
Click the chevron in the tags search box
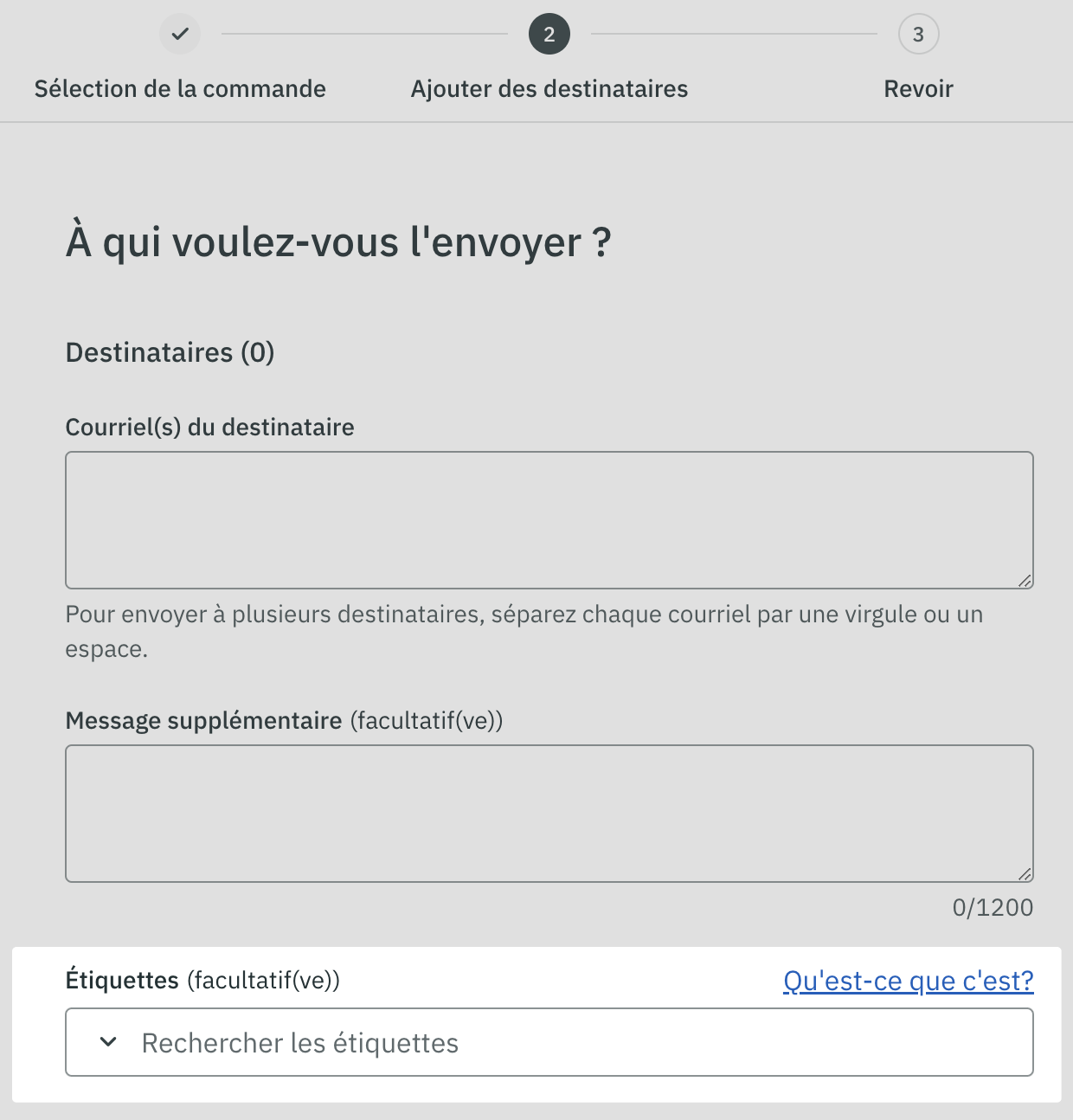click(x=108, y=1042)
